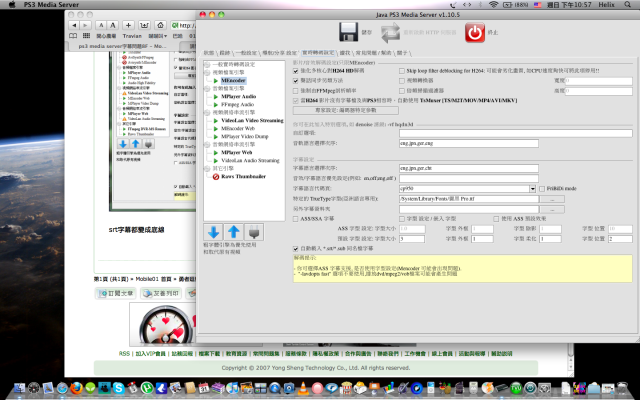Open the subtitle codepage cp950 dropdown

pos(532,189)
